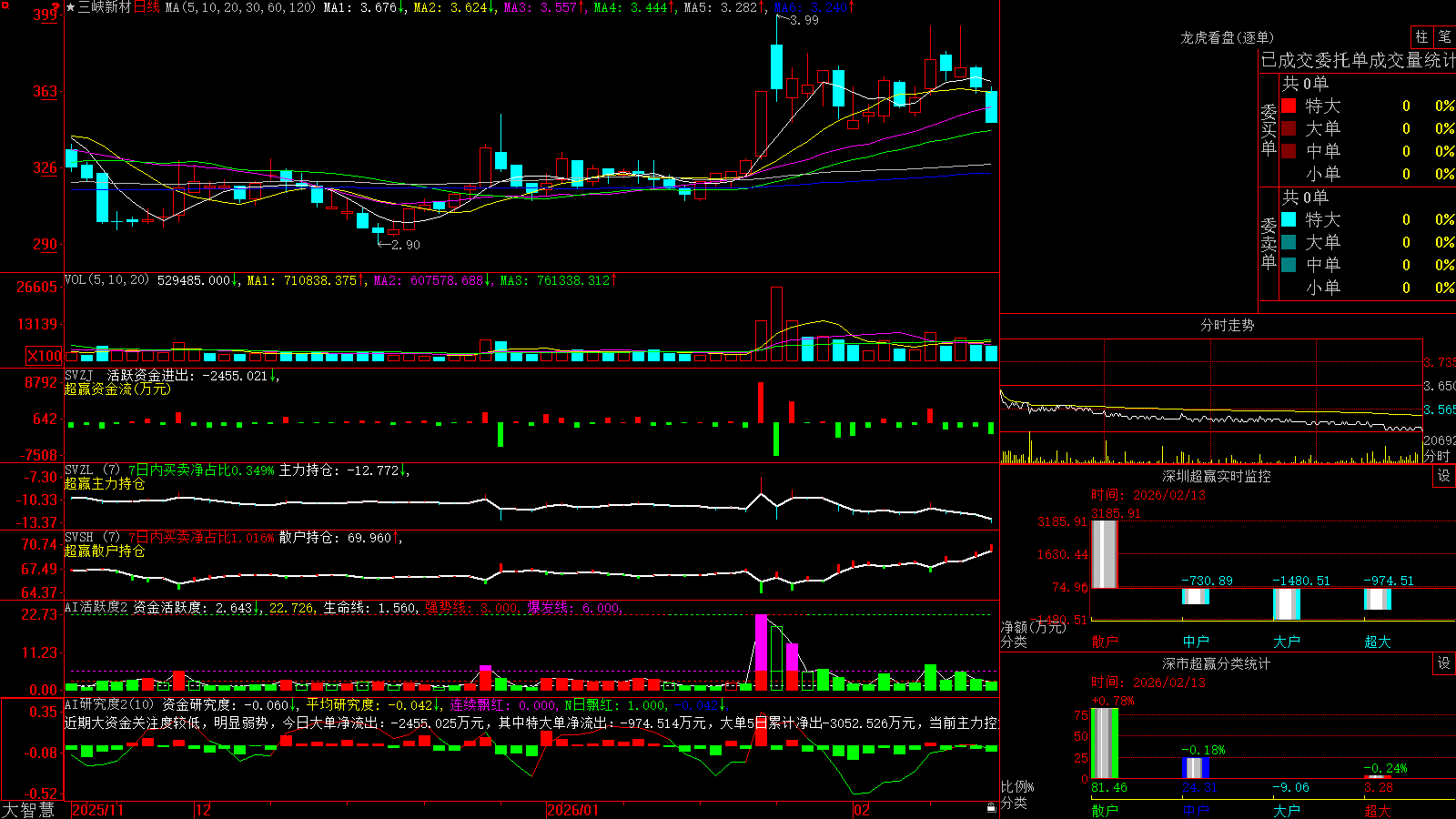
Task: Click the cyan 大户 label in 深市超赢分类统计
Action: coord(1287,811)
